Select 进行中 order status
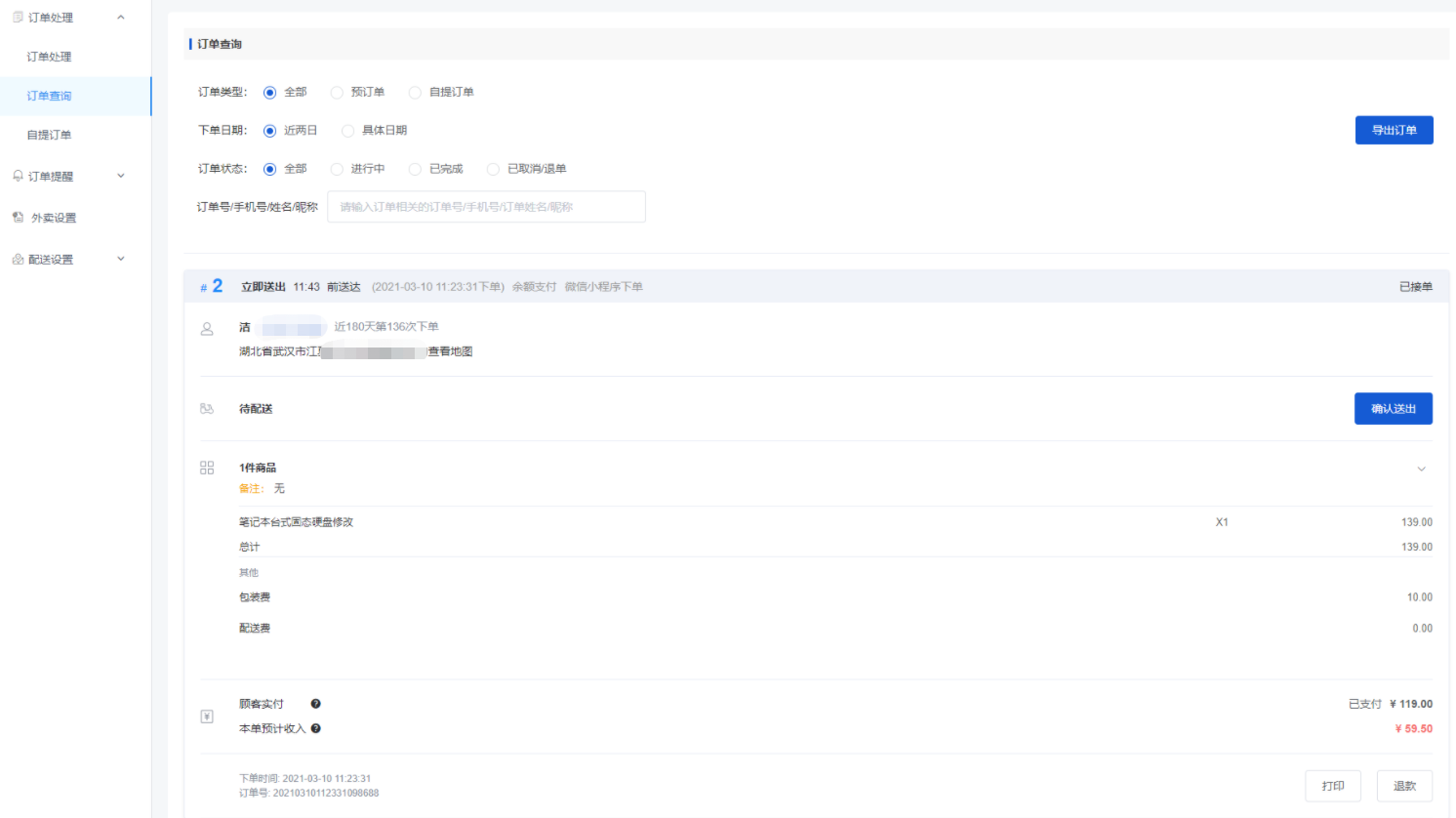The image size is (1456, 818). (337, 169)
